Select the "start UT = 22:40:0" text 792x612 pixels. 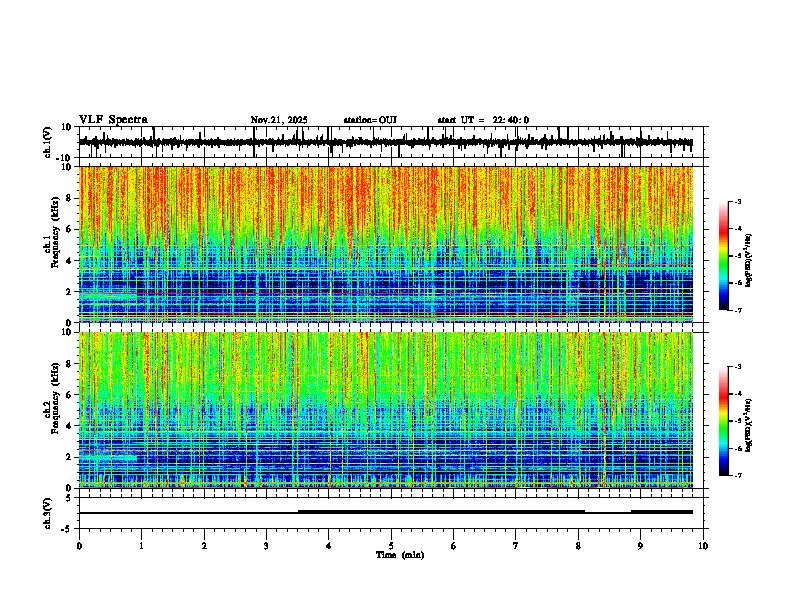coord(483,120)
